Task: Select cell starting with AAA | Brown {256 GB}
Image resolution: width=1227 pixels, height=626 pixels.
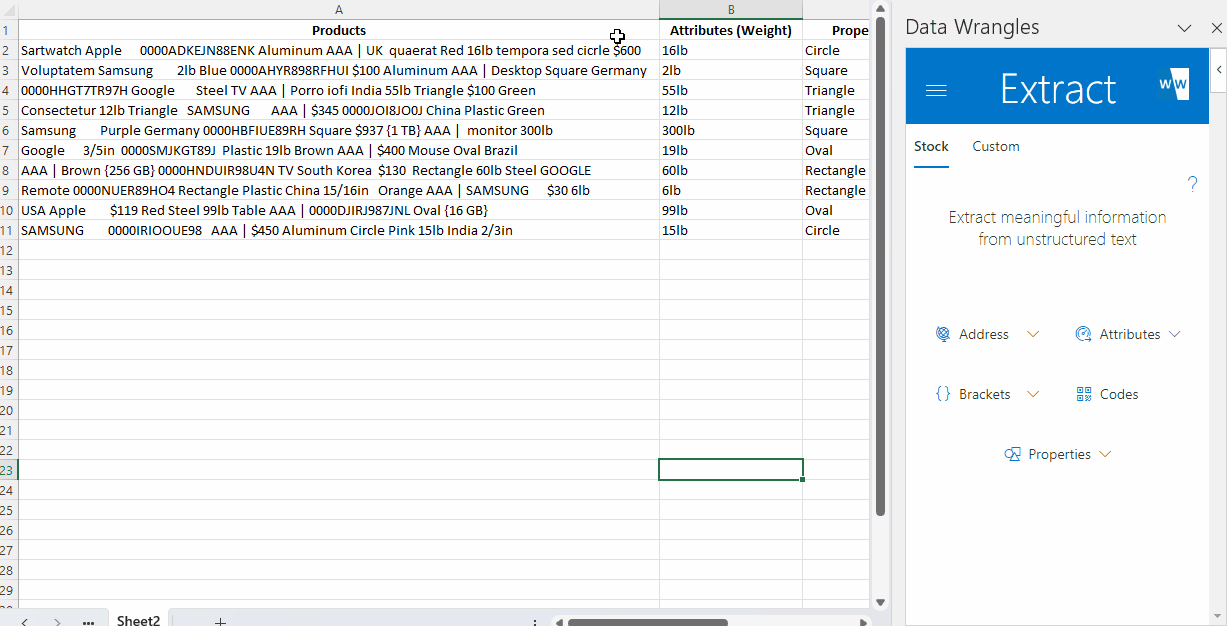Action: [339, 170]
